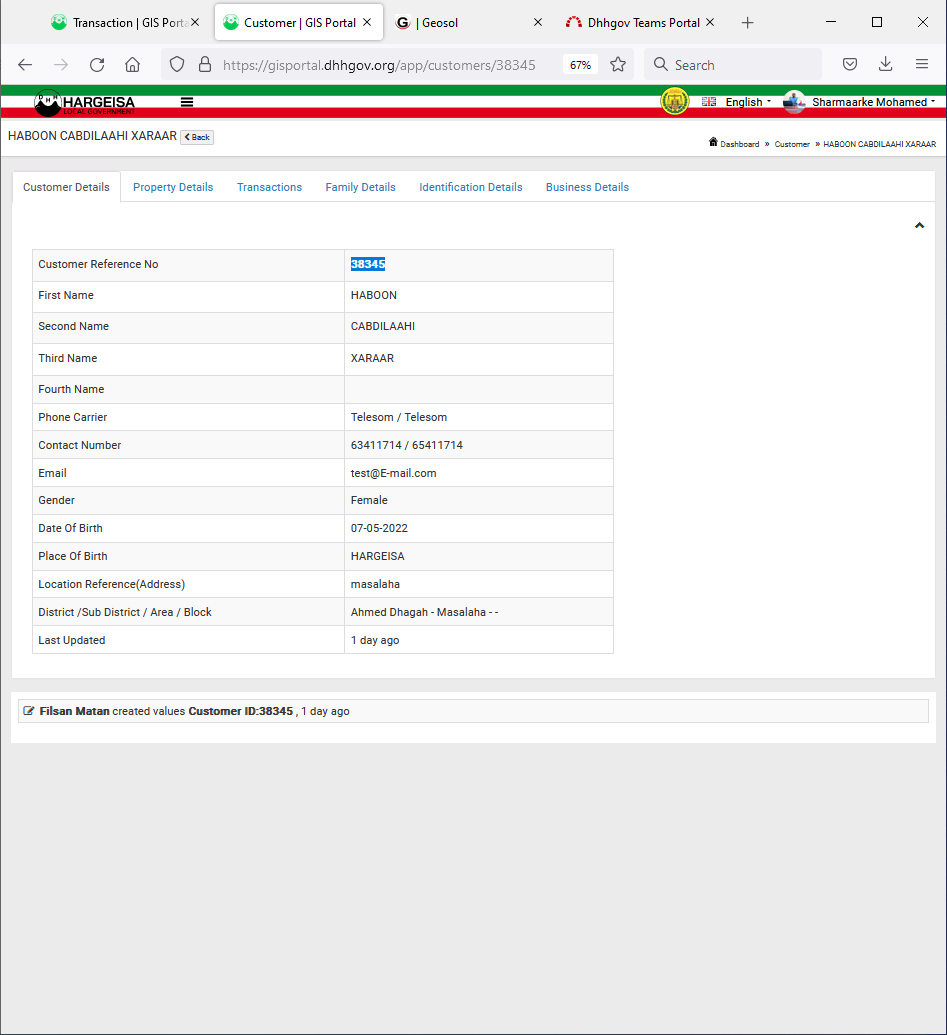Click address value masalaha

(375, 584)
